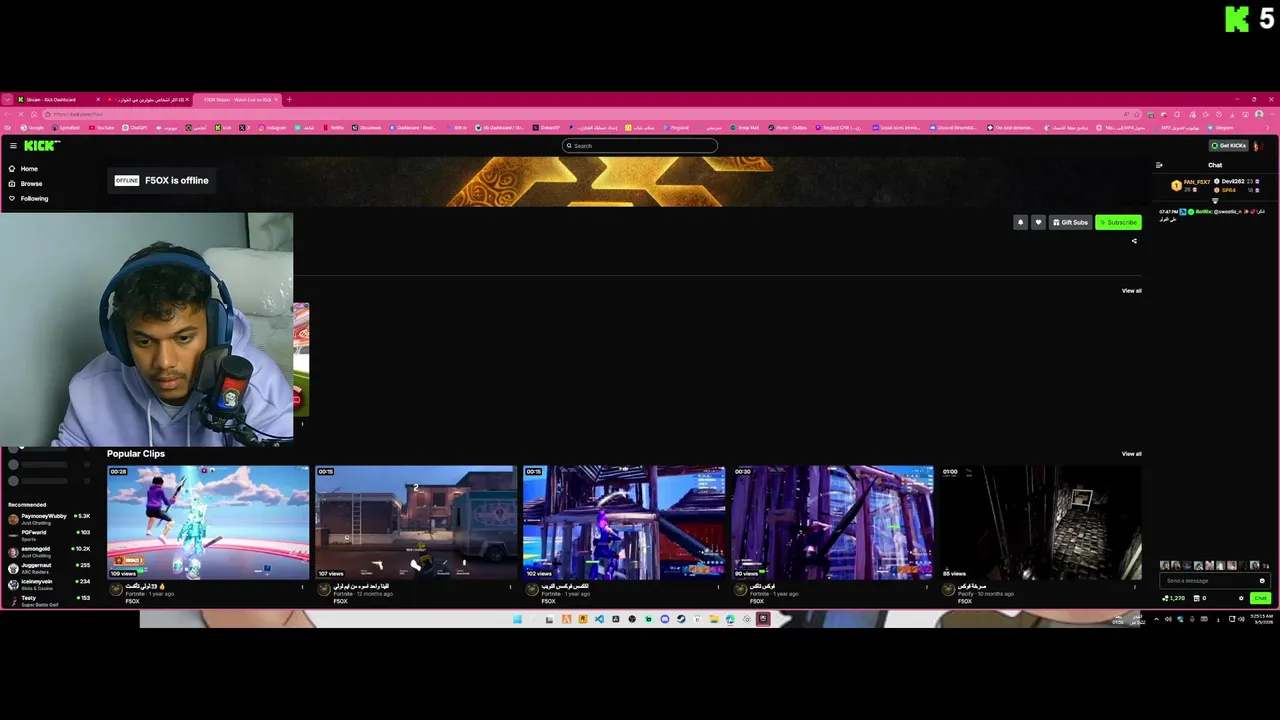1280x720 pixels.
Task: Open Windows Start button on taskbar
Action: pos(517,620)
